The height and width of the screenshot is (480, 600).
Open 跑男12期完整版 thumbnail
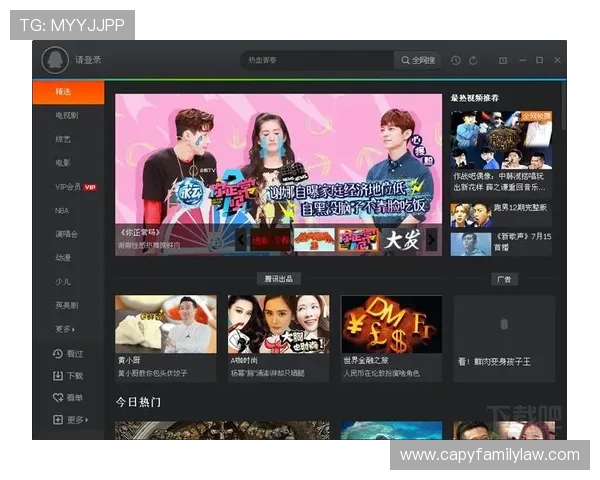tap(471, 215)
